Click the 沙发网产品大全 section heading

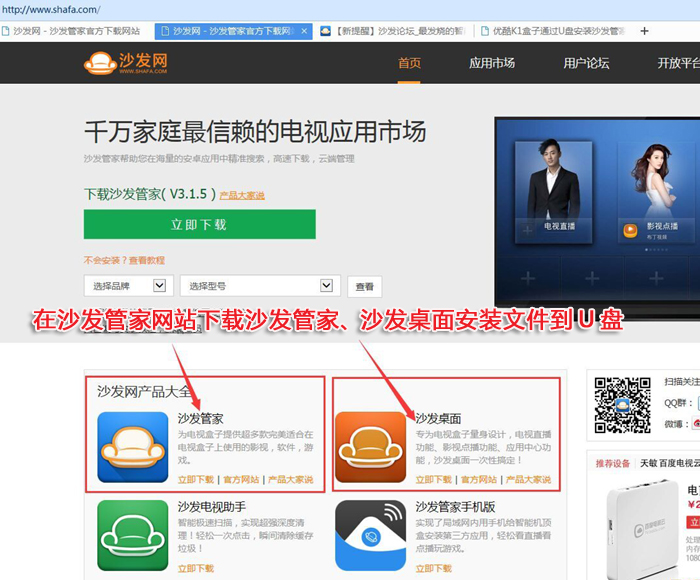144,392
